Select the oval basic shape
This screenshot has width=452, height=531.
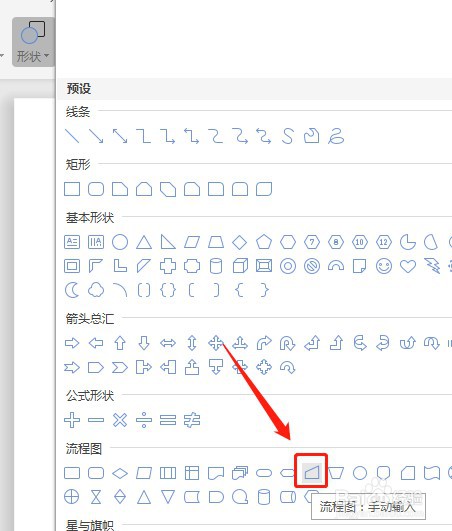120,242
